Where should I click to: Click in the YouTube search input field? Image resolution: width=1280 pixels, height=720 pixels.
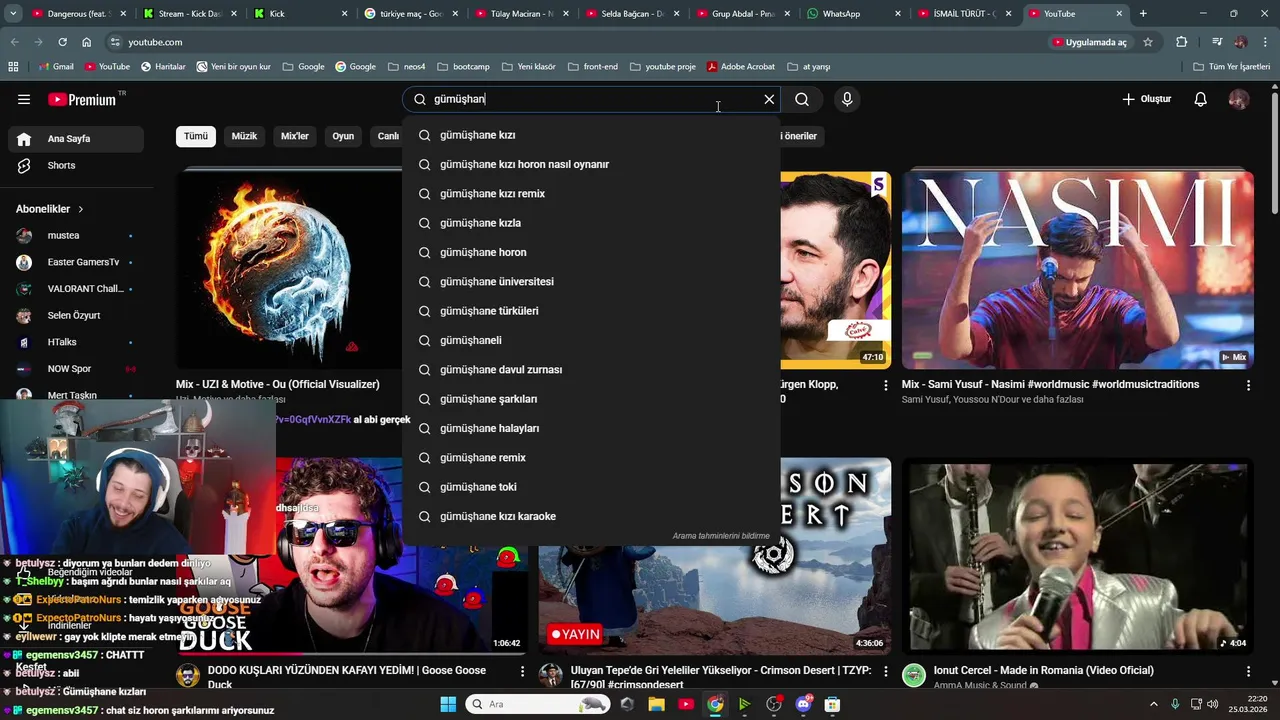click(x=590, y=99)
